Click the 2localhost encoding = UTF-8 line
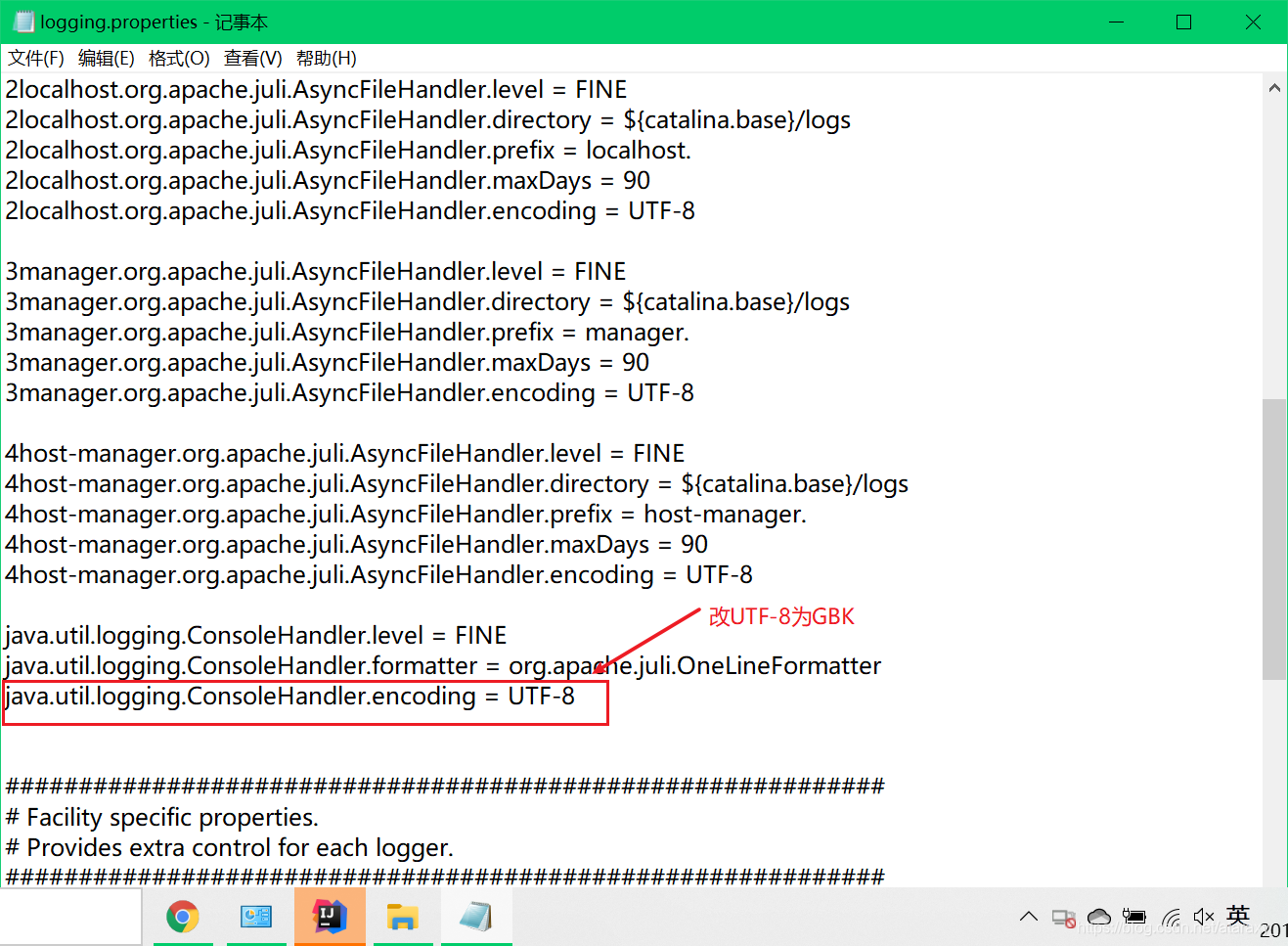 pyautogui.click(x=350, y=211)
